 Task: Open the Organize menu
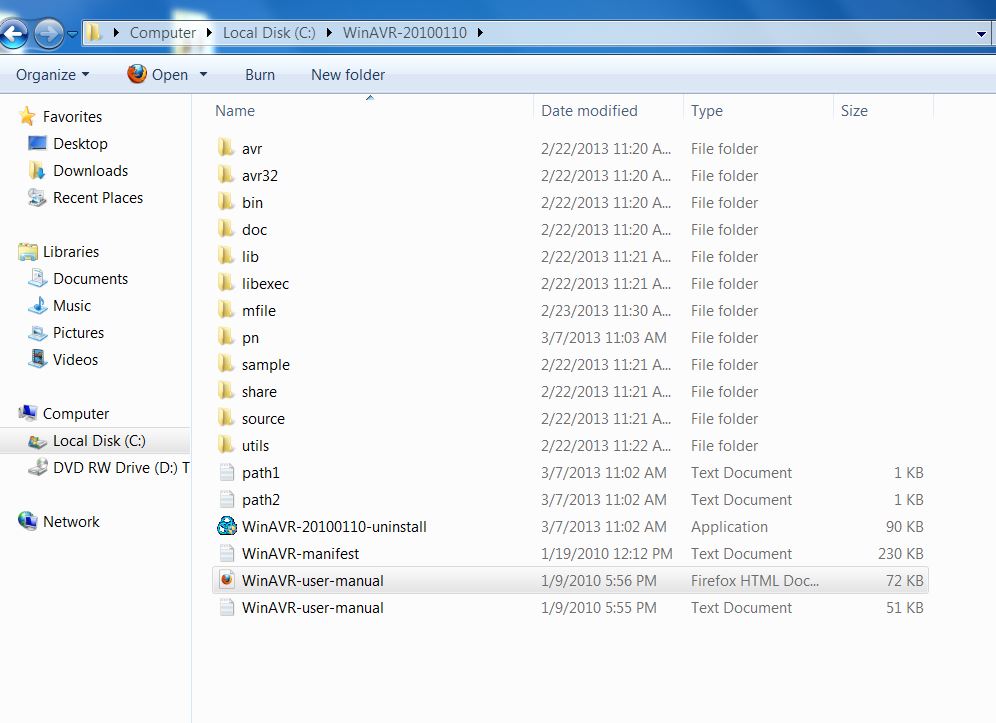pos(52,75)
